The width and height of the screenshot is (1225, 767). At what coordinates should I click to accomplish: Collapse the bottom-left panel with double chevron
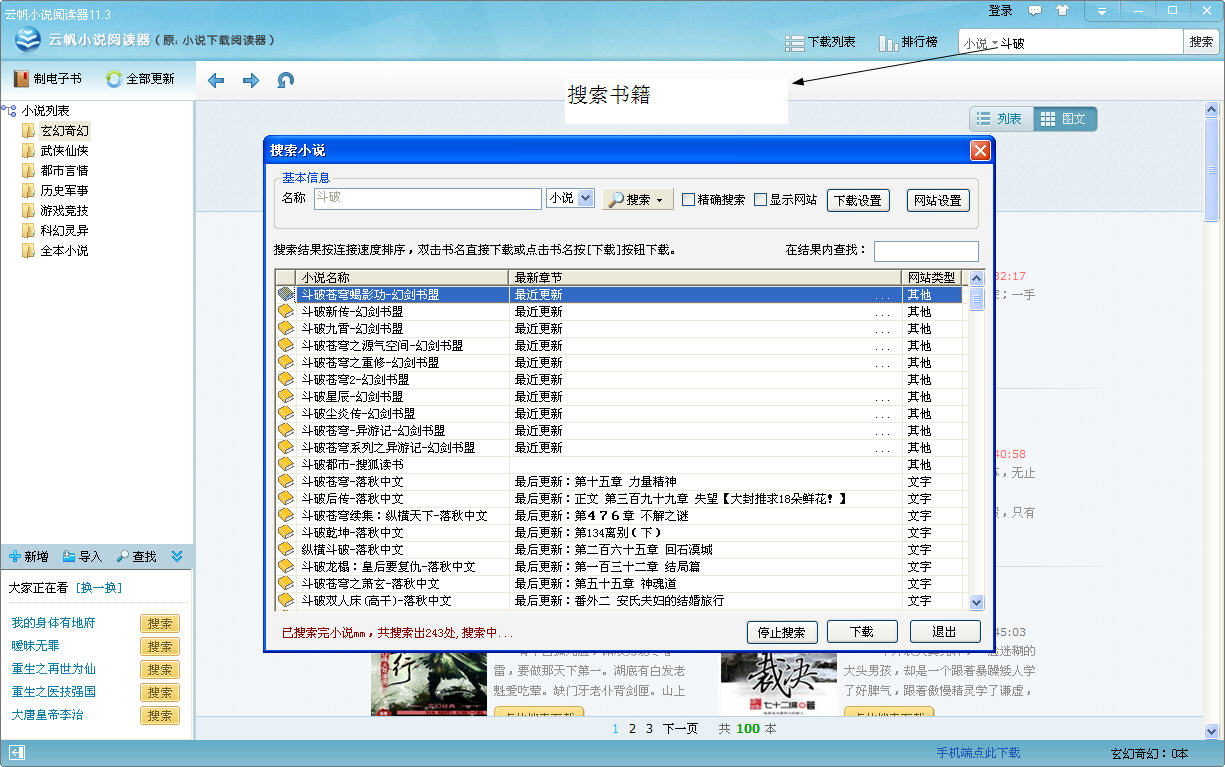click(177, 556)
